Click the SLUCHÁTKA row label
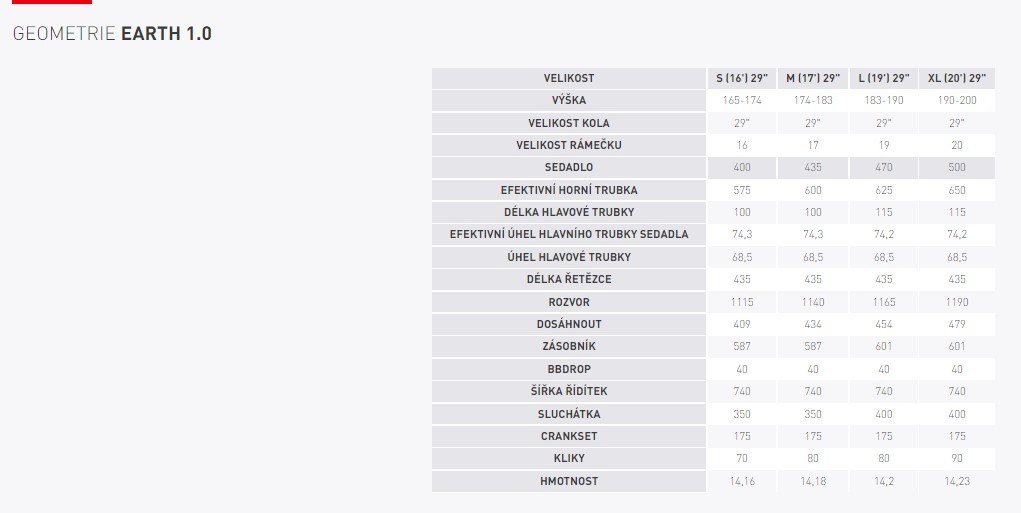Screen dimensions: 1021x513 point(568,414)
